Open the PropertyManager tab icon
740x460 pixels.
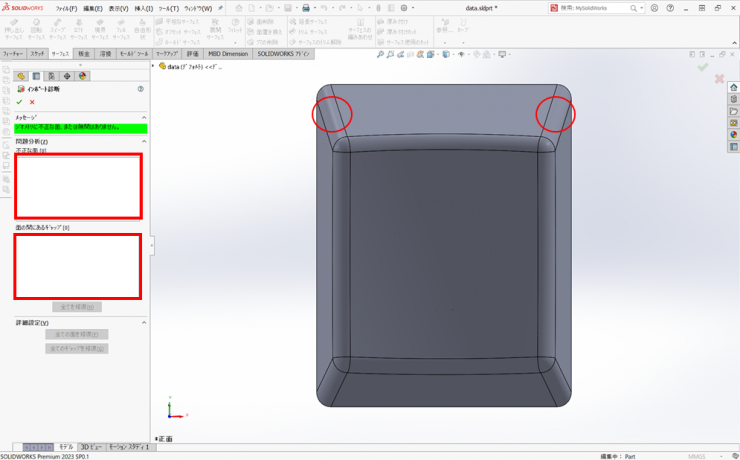tap(36, 76)
